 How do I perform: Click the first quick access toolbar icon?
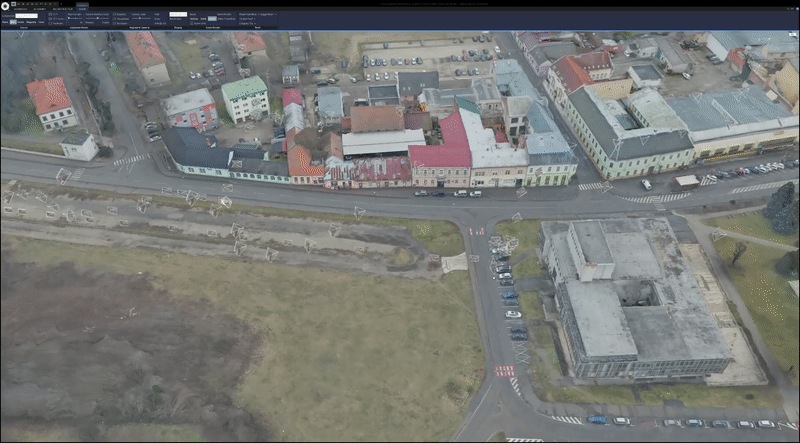(13, 4)
